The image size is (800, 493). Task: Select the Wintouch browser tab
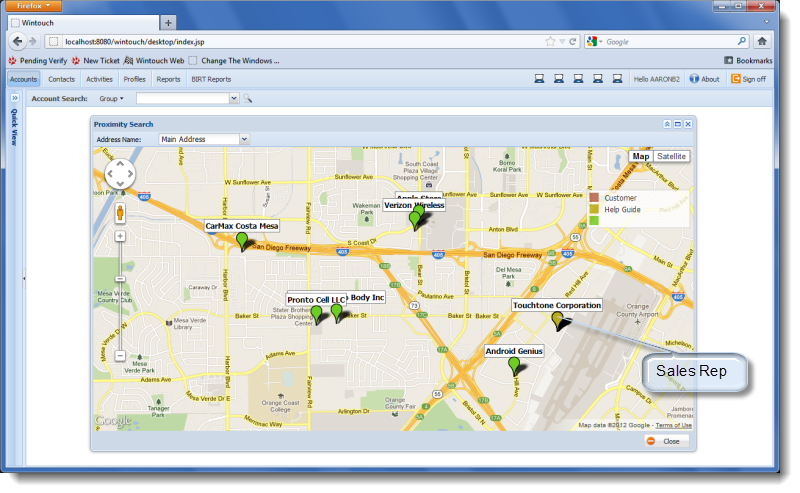click(x=84, y=22)
